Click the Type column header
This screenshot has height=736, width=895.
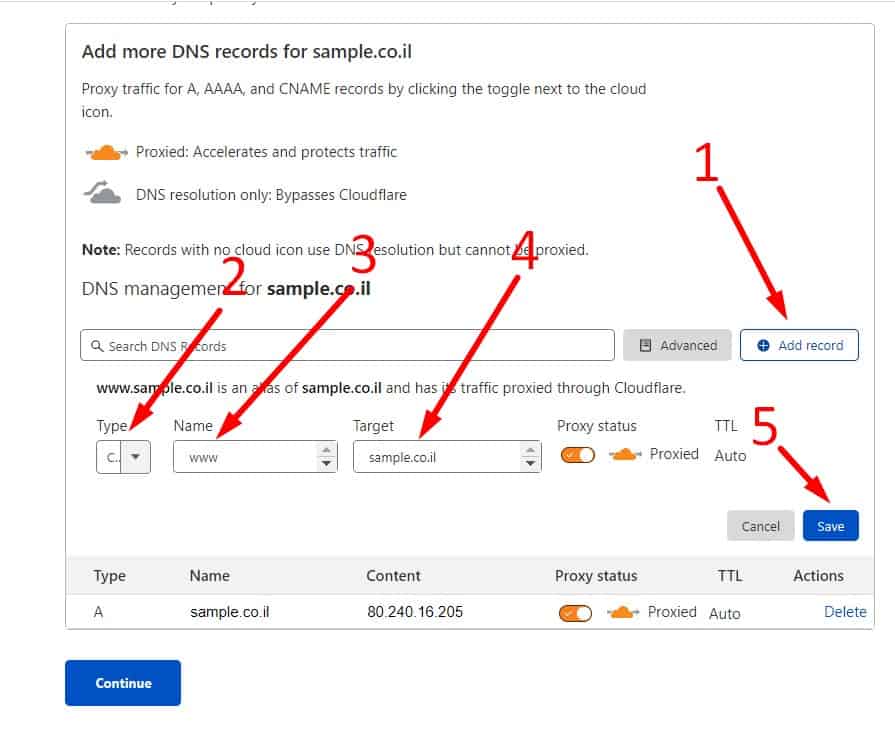pos(110,576)
